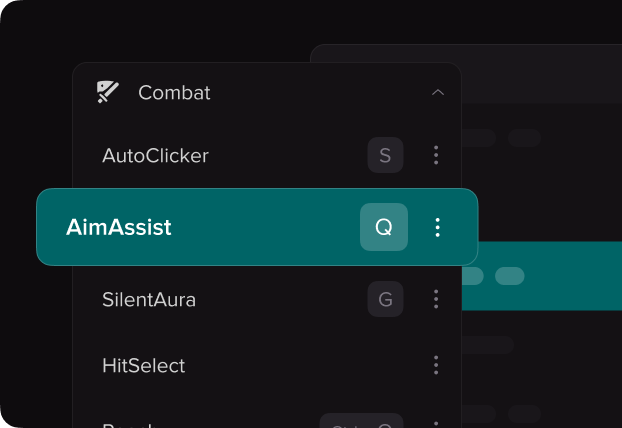Image resolution: width=622 pixels, height=428 pixels.
Task: Open the SilentAura three-dot options menu
Action: 436,299
